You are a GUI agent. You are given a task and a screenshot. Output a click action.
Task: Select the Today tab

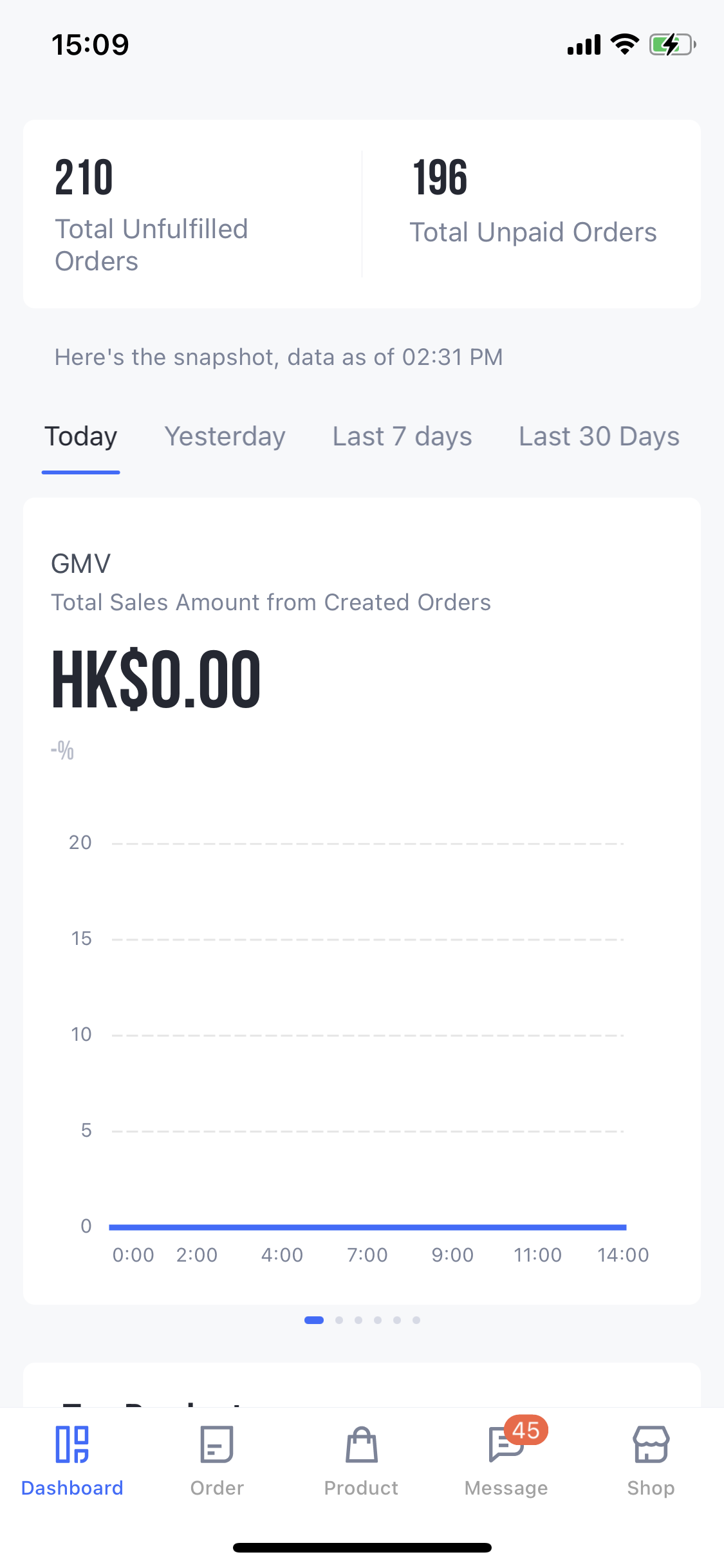point(81,436)
